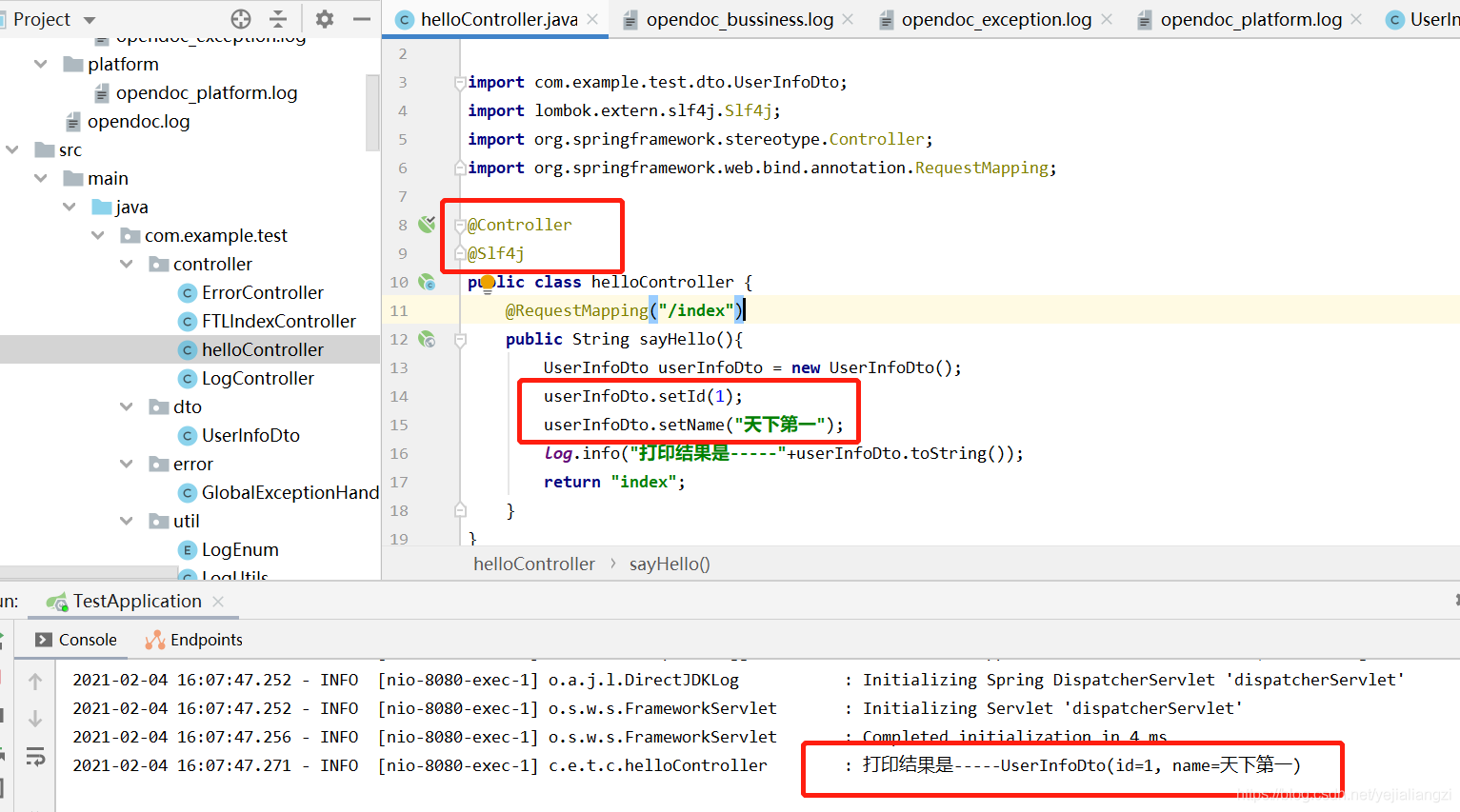Collapse the dto package
This screenshot has height=812, width=1460.
click(126, 406)
